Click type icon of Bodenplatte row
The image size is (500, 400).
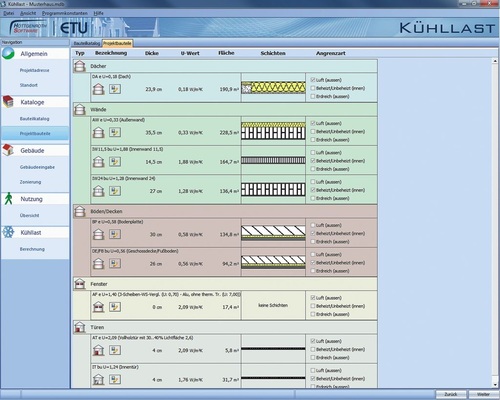pos(98,234)
